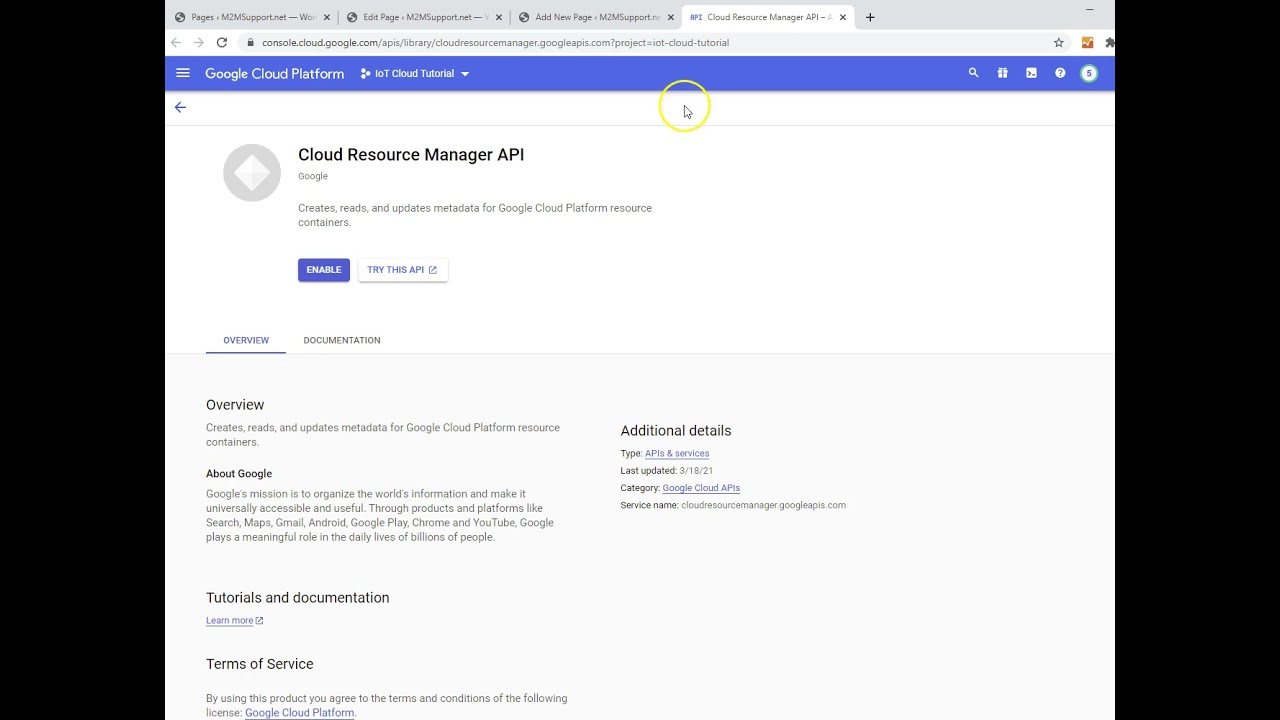This screenshot has width=1280, height=720.
Task: Close the Cloud Resource Manager API tab
Action: [843, 17]
